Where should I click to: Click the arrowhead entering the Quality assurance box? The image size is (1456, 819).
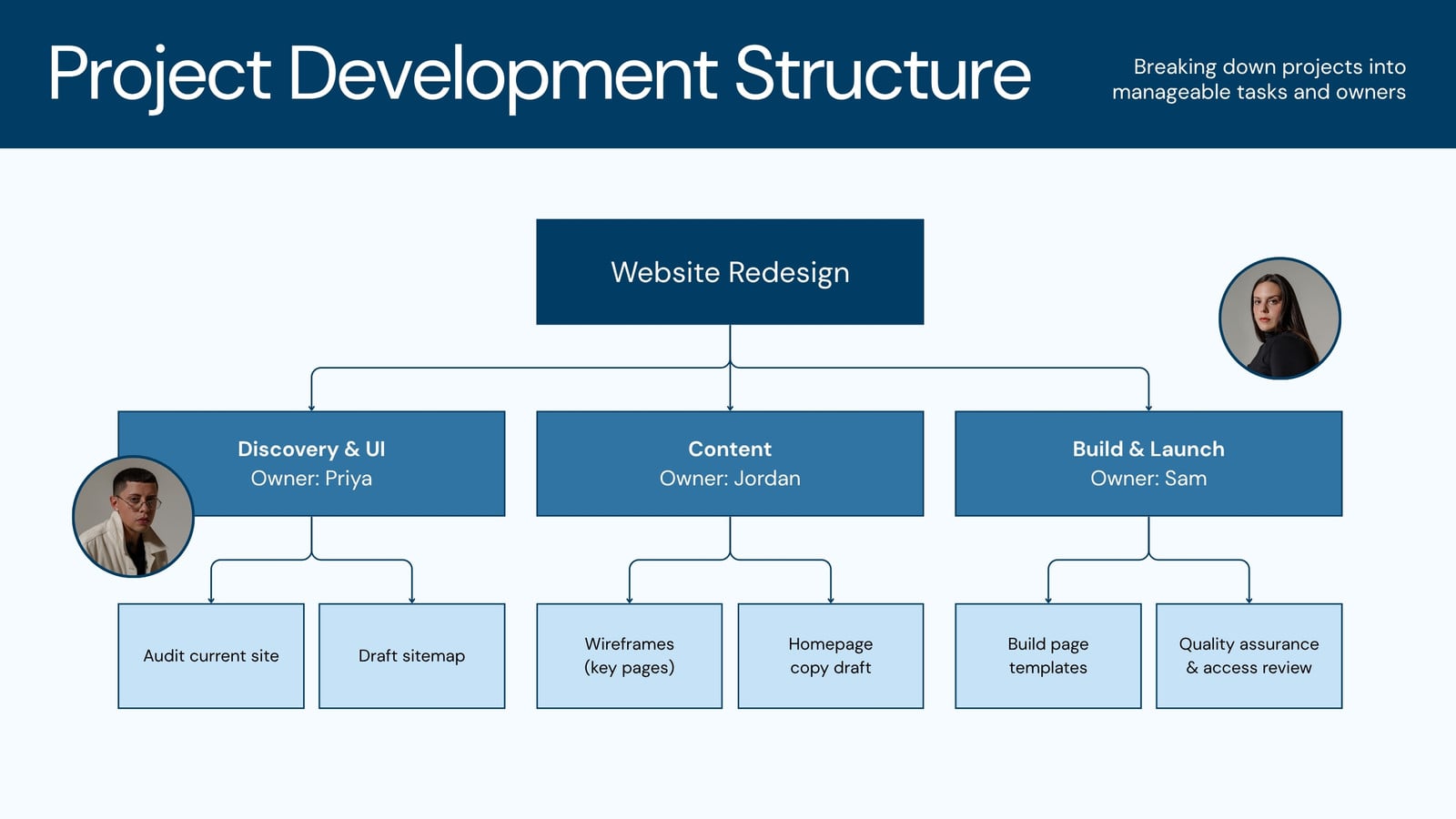[x=1249, y=599]
